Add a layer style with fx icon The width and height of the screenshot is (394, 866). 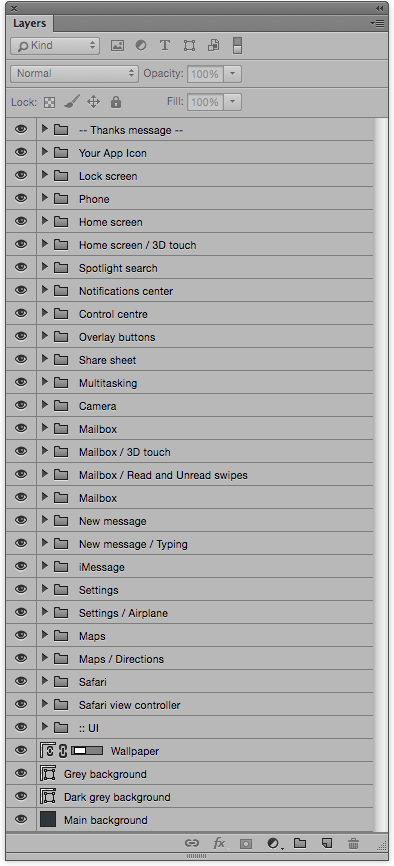click(219, 843)
